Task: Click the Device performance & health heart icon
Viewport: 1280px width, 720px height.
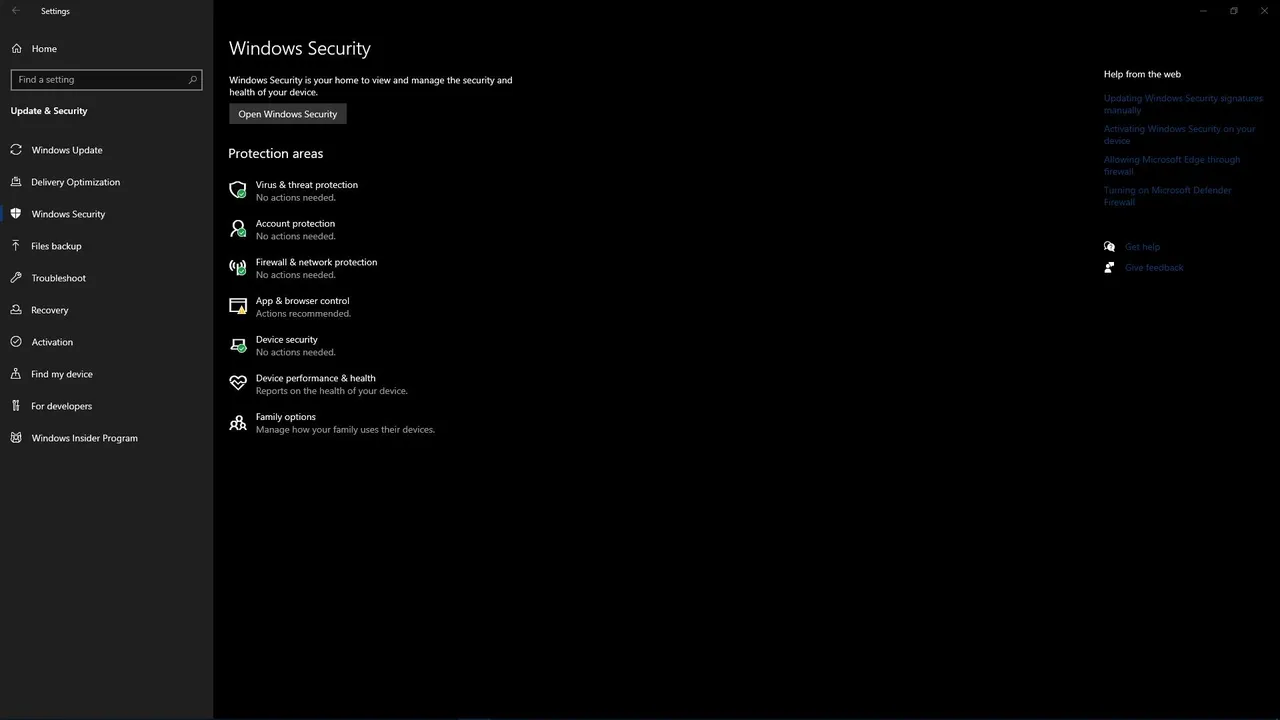Action: (x=238, y=383)
